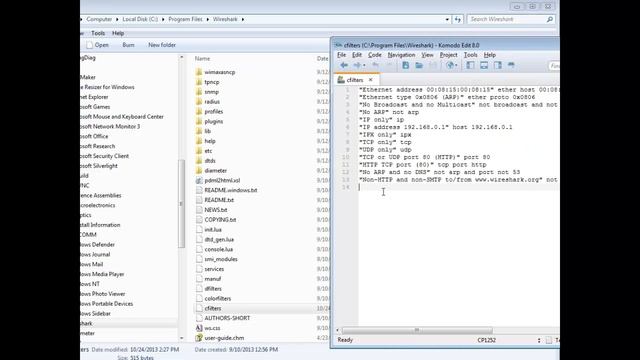This screenshot has width=640, height=360.
Task: Open Komodo's Navigation menu
Action: point(401,55)
